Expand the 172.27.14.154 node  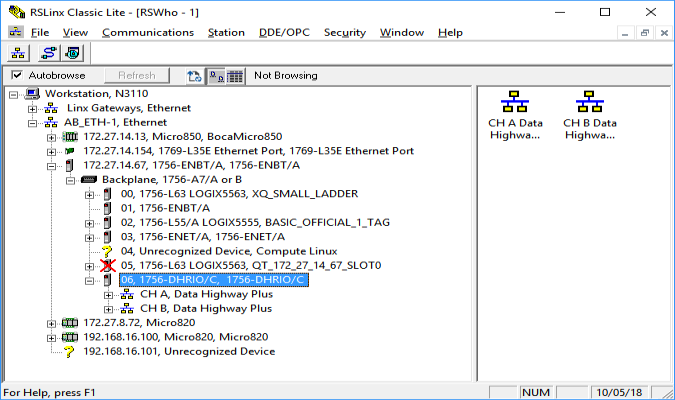tap(51, 152)
